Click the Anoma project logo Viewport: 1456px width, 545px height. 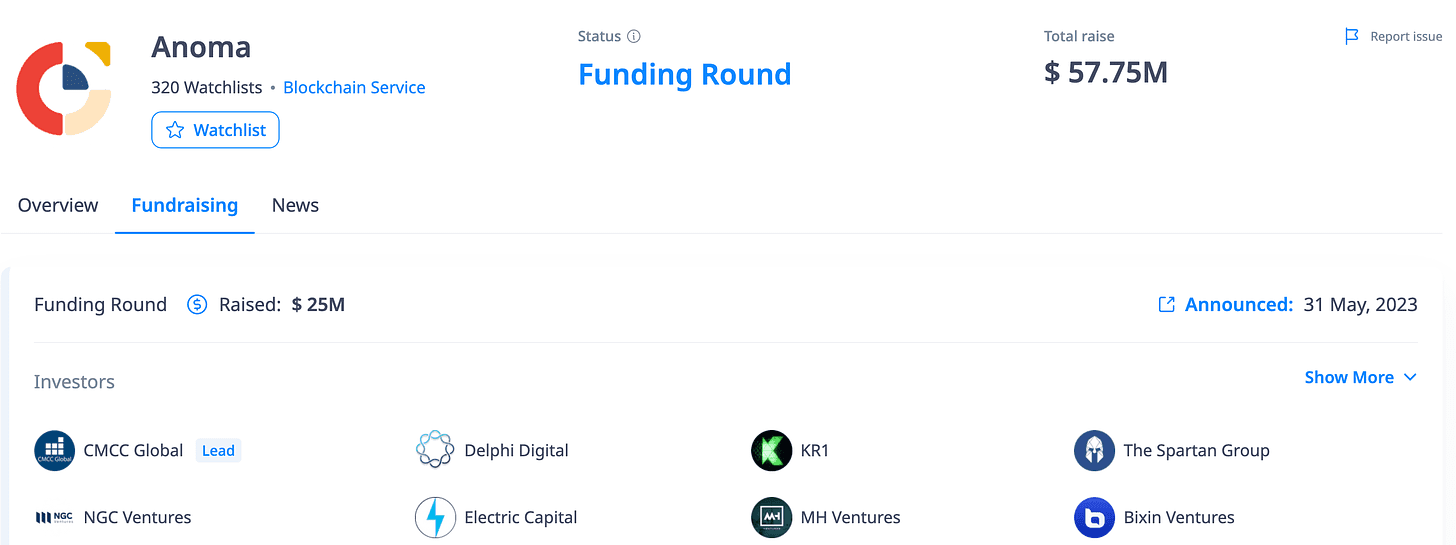tap(63, 88)
